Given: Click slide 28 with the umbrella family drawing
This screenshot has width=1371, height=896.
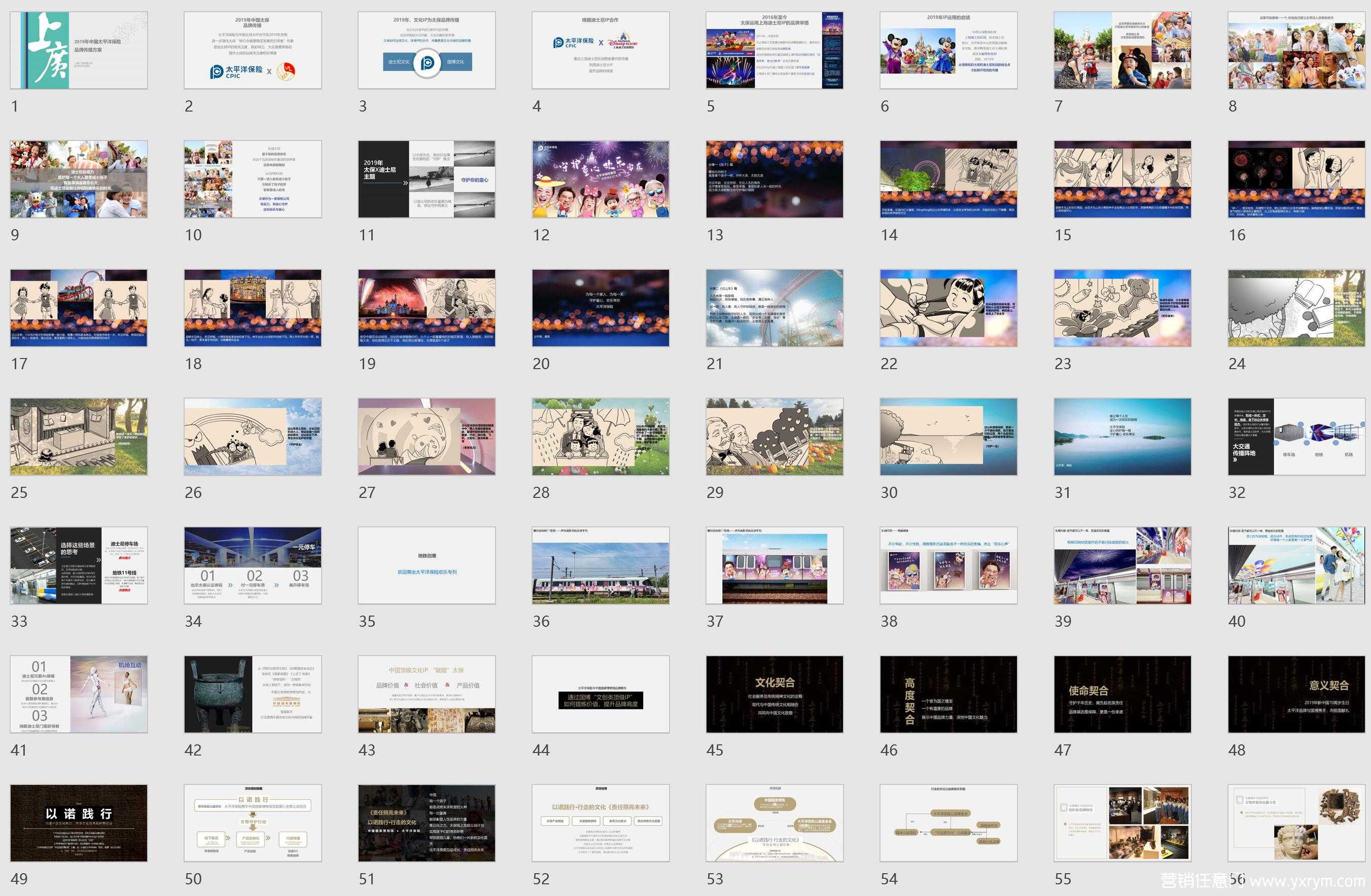Looking at the screenshot, I should click(x=601, y=437).
